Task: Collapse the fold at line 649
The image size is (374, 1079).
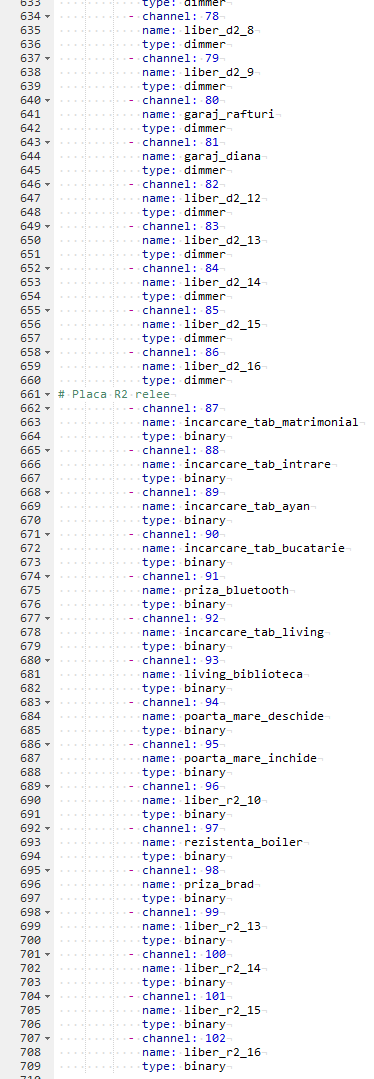Action: (x=48, y=226)
